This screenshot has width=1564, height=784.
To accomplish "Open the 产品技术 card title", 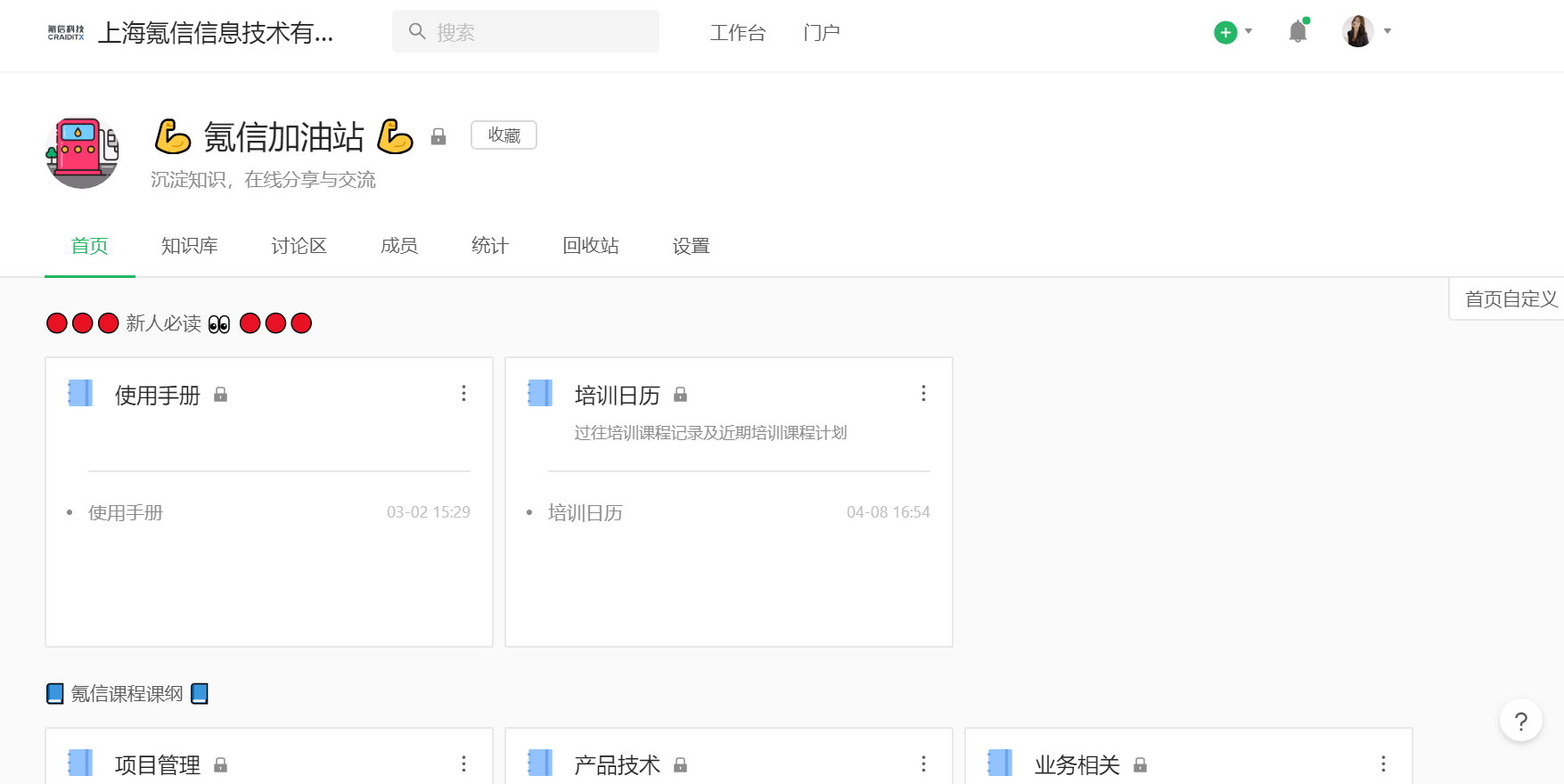I will click(x=618, y=765).
